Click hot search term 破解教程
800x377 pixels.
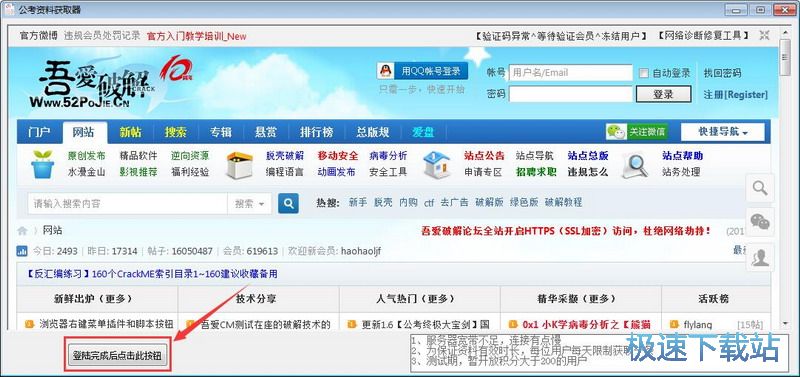tap(563, 203)
